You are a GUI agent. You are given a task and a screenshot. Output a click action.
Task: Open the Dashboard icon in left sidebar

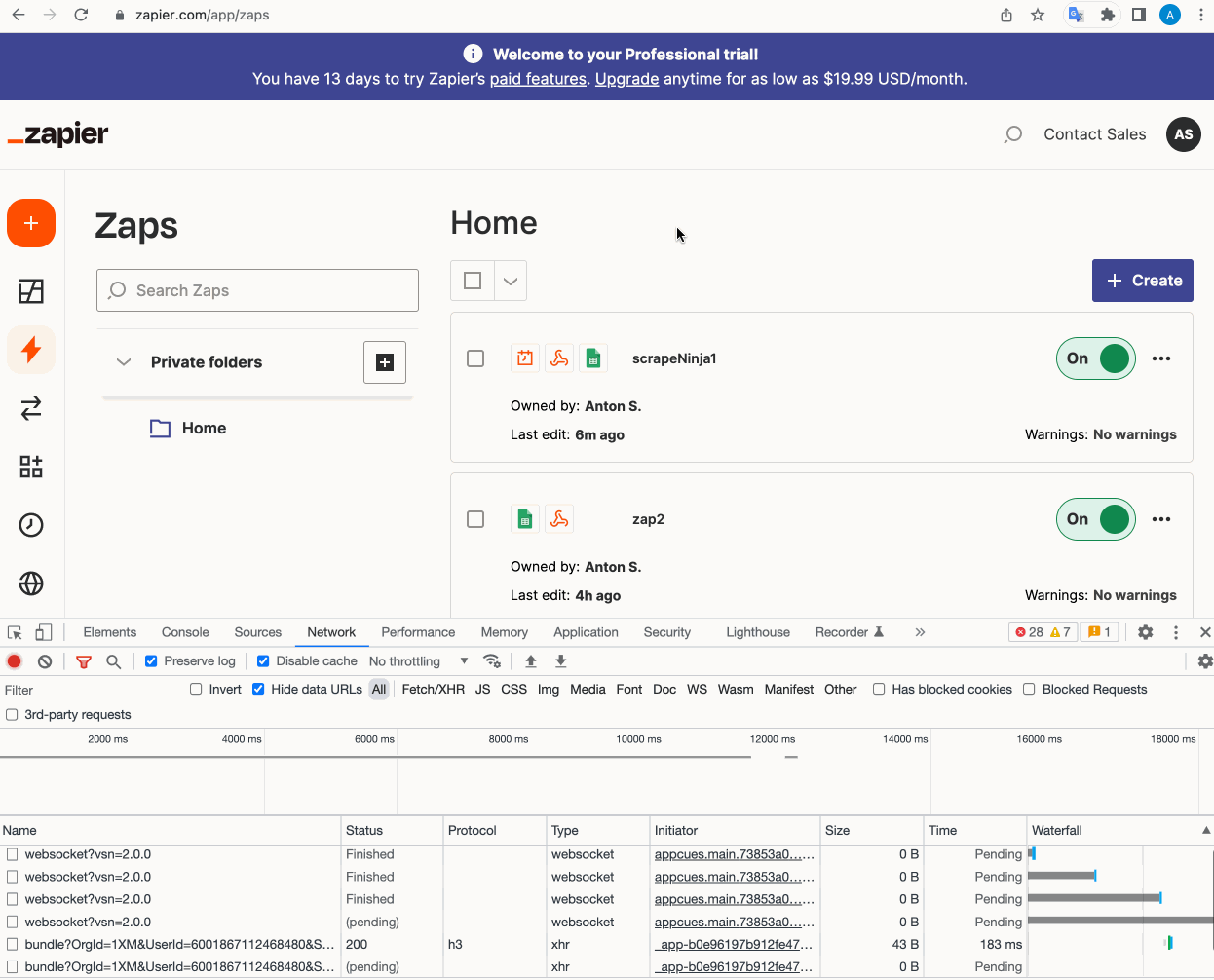pyautogui.click(x=31, y=291)
